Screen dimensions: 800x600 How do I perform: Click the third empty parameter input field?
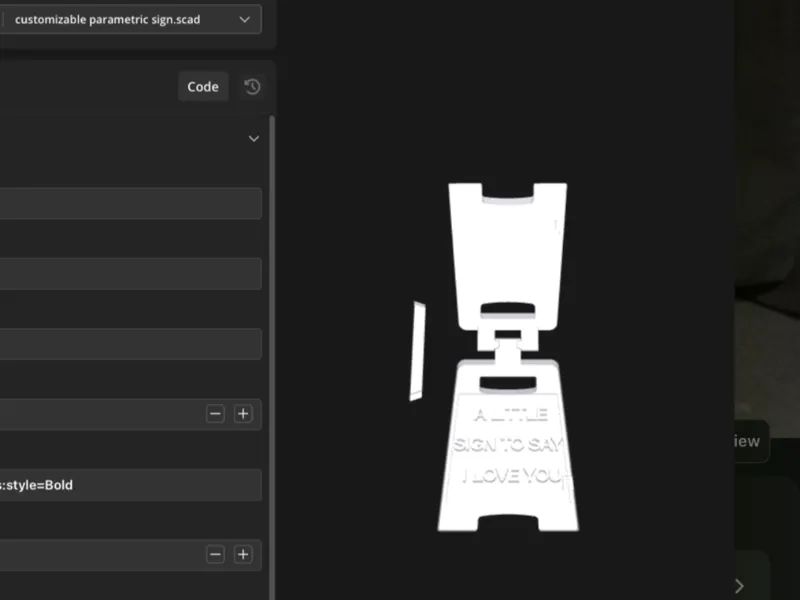pos(131,344)
